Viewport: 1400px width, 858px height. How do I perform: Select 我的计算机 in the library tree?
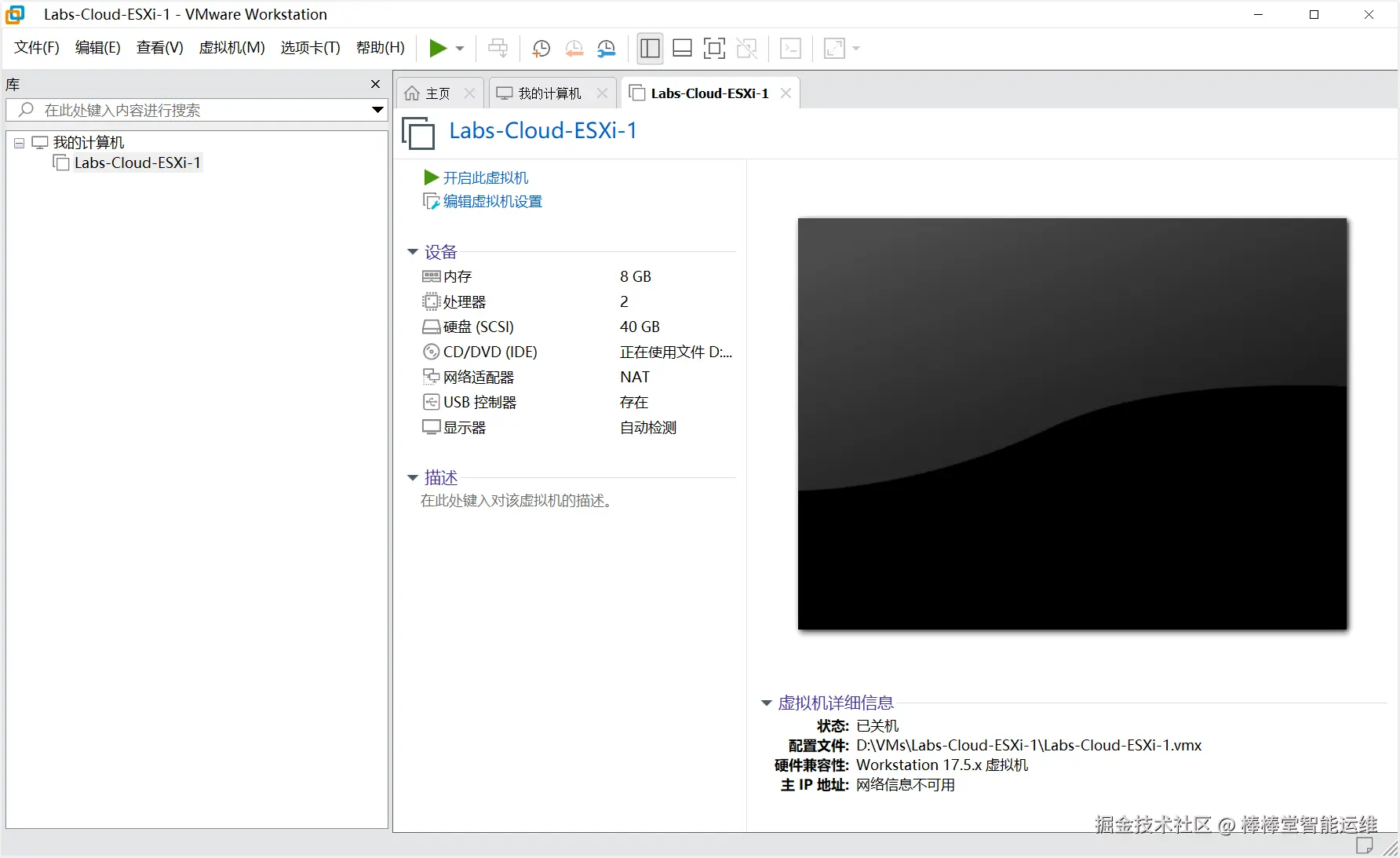89,142
